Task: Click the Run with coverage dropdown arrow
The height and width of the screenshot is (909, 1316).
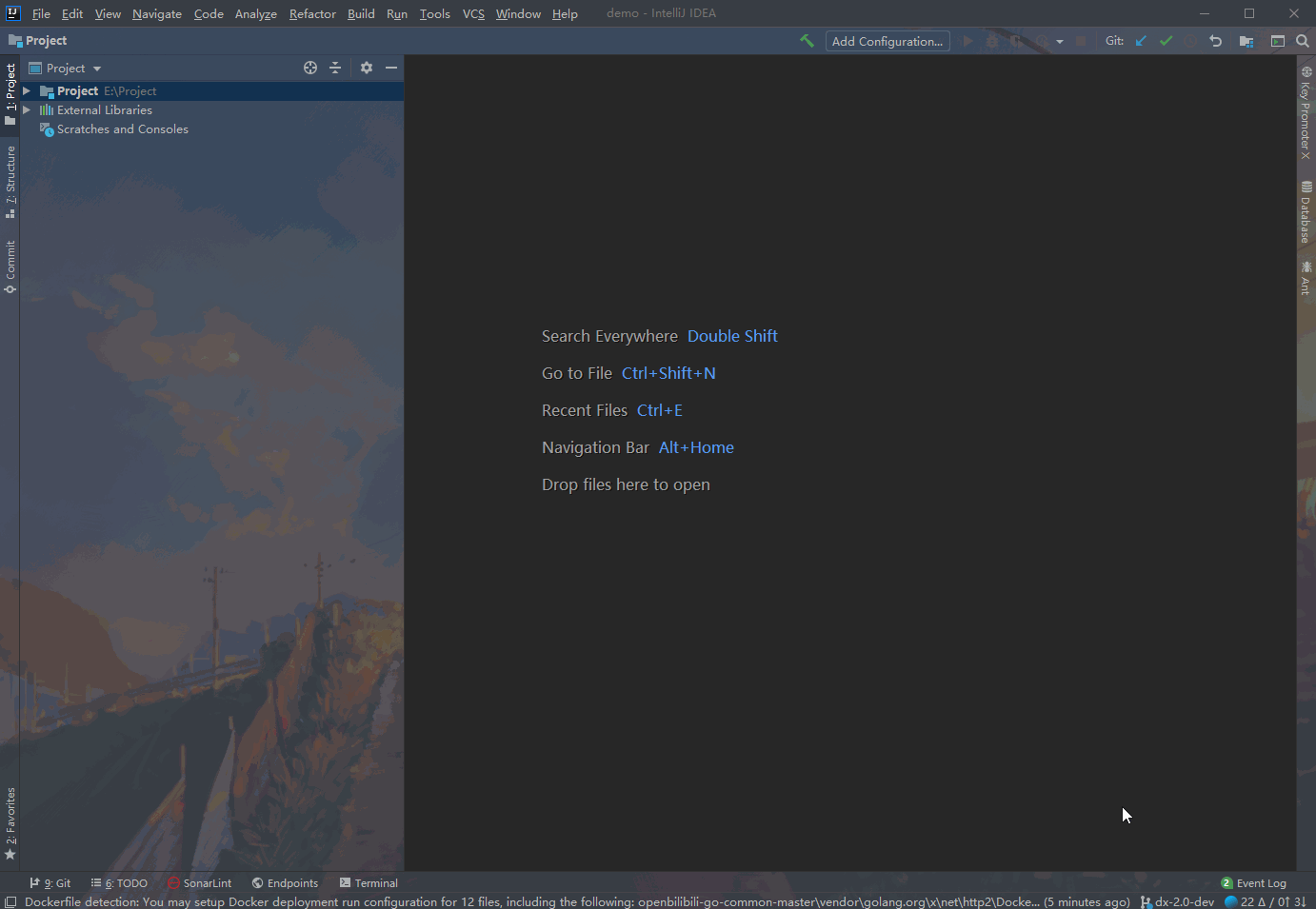Action: tap(1060, 41)
